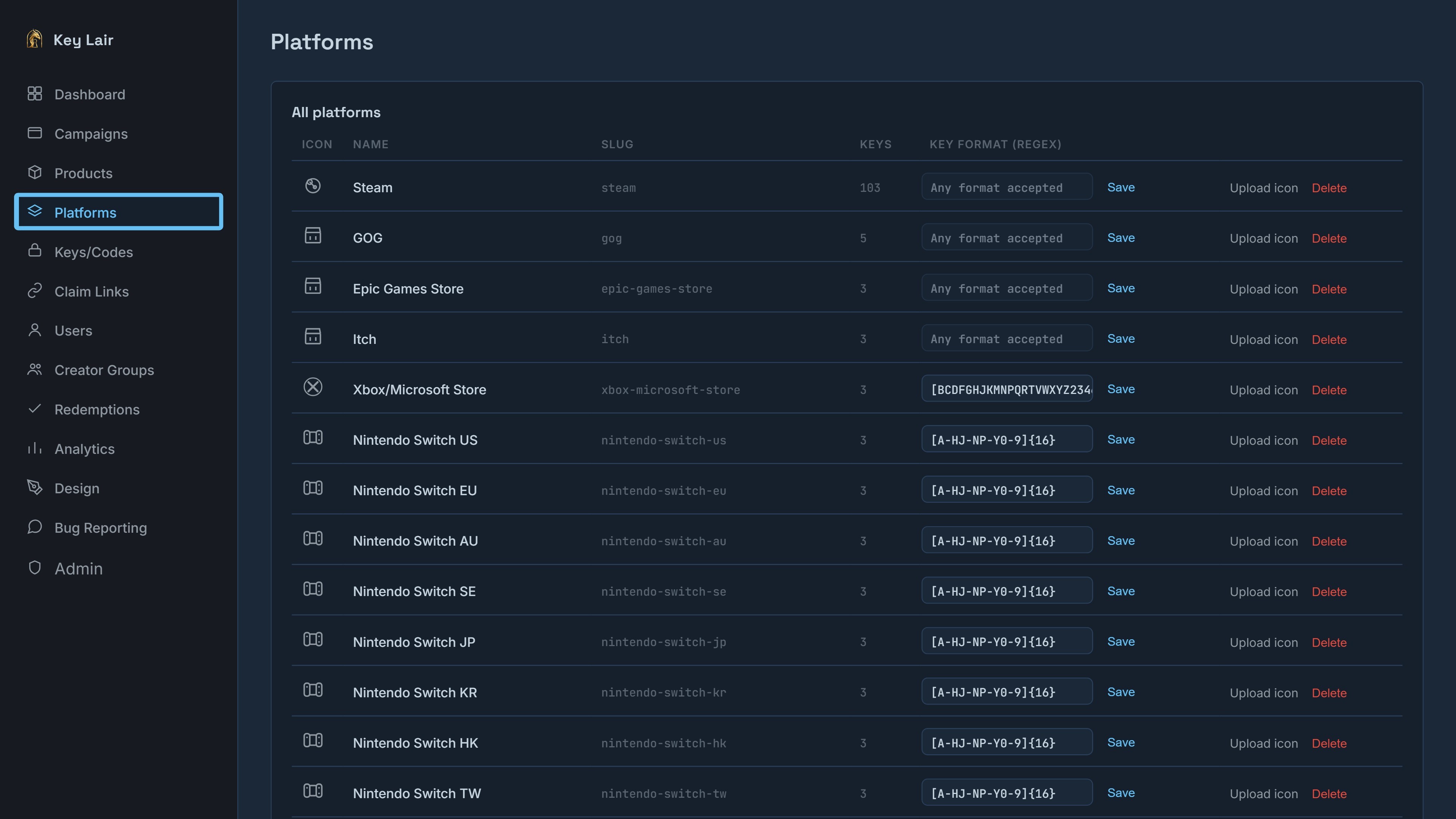Click the Key Lair logo icon
Screen dimensions: 1456x819
point(35,39)
